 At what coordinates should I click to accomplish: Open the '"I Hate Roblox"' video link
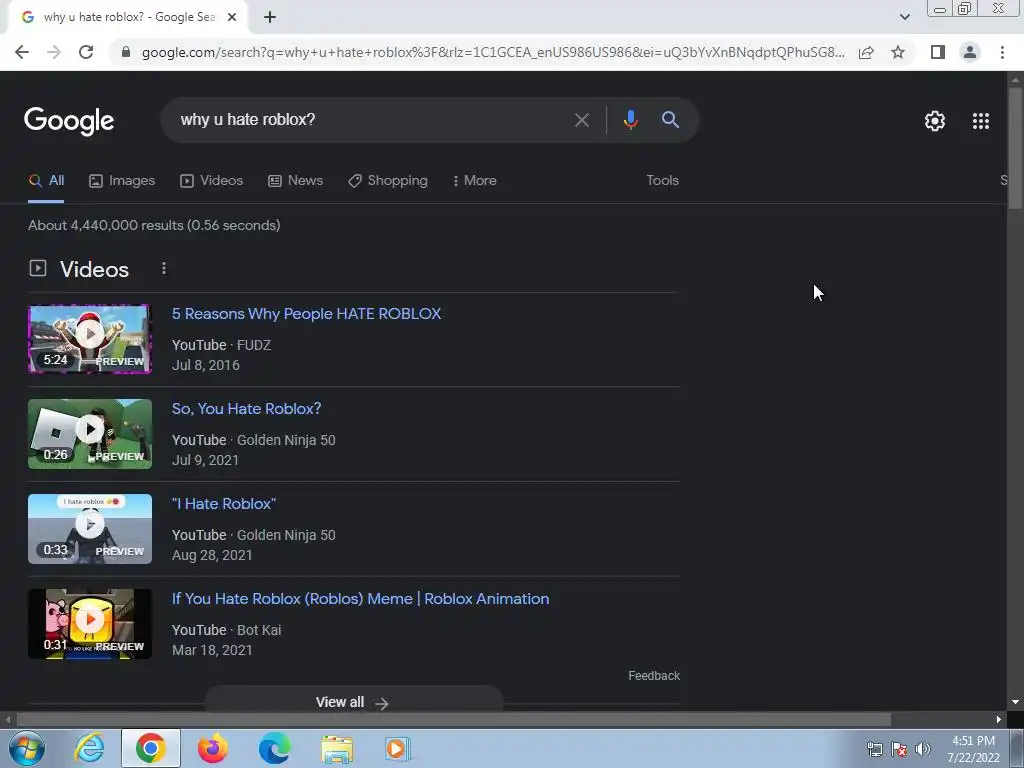click(x=223, y=504)
